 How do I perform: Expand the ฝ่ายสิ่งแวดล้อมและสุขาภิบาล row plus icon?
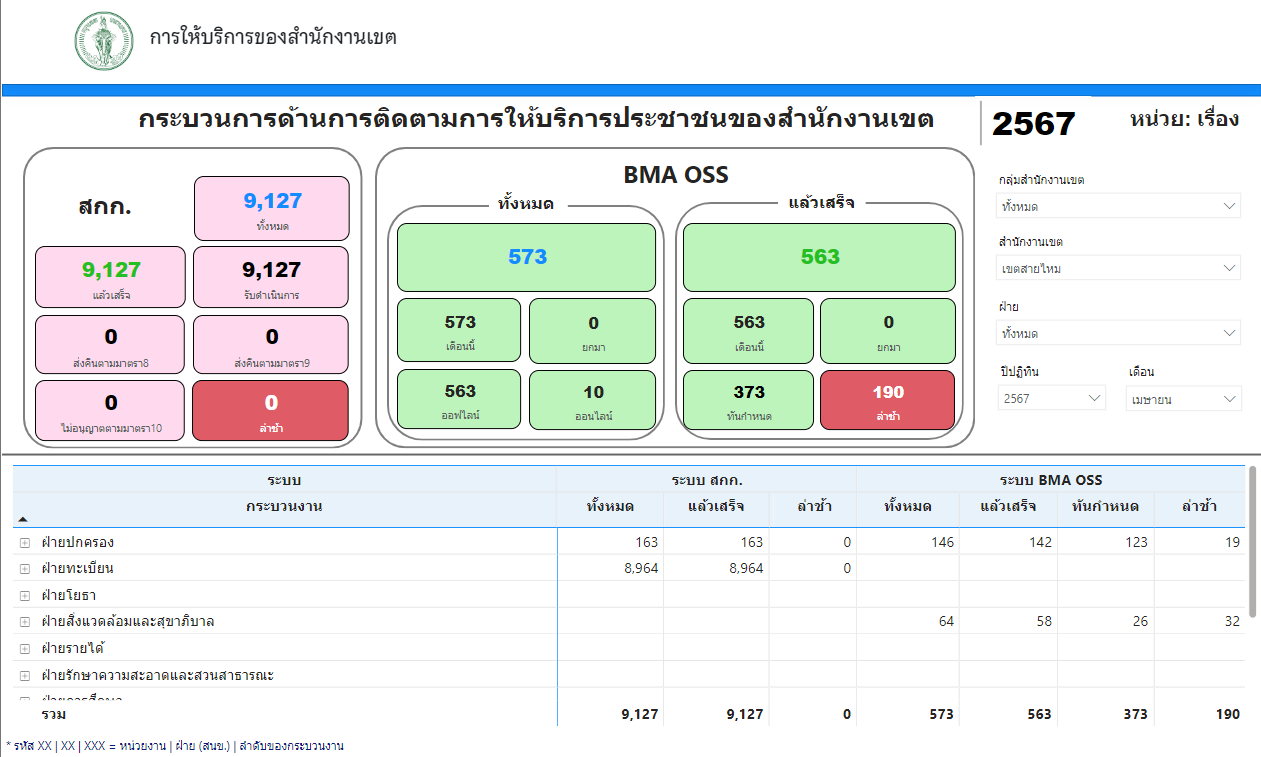(x=25, y=622)
